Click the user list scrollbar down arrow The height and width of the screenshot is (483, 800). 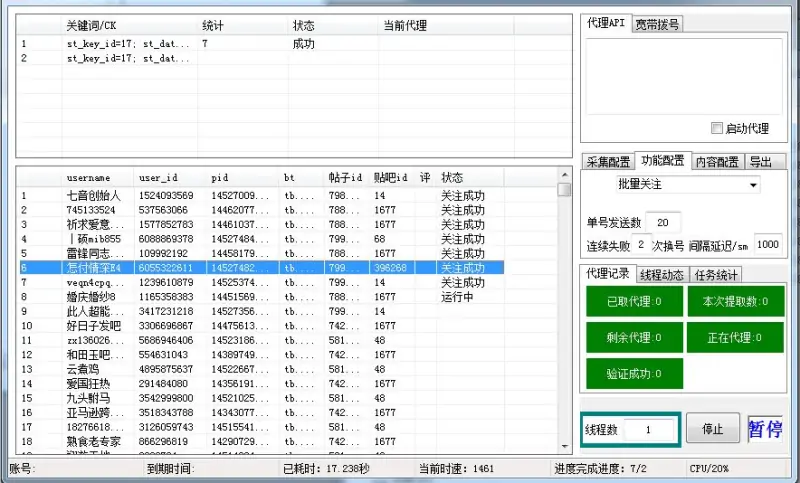(x=565, y=447)
